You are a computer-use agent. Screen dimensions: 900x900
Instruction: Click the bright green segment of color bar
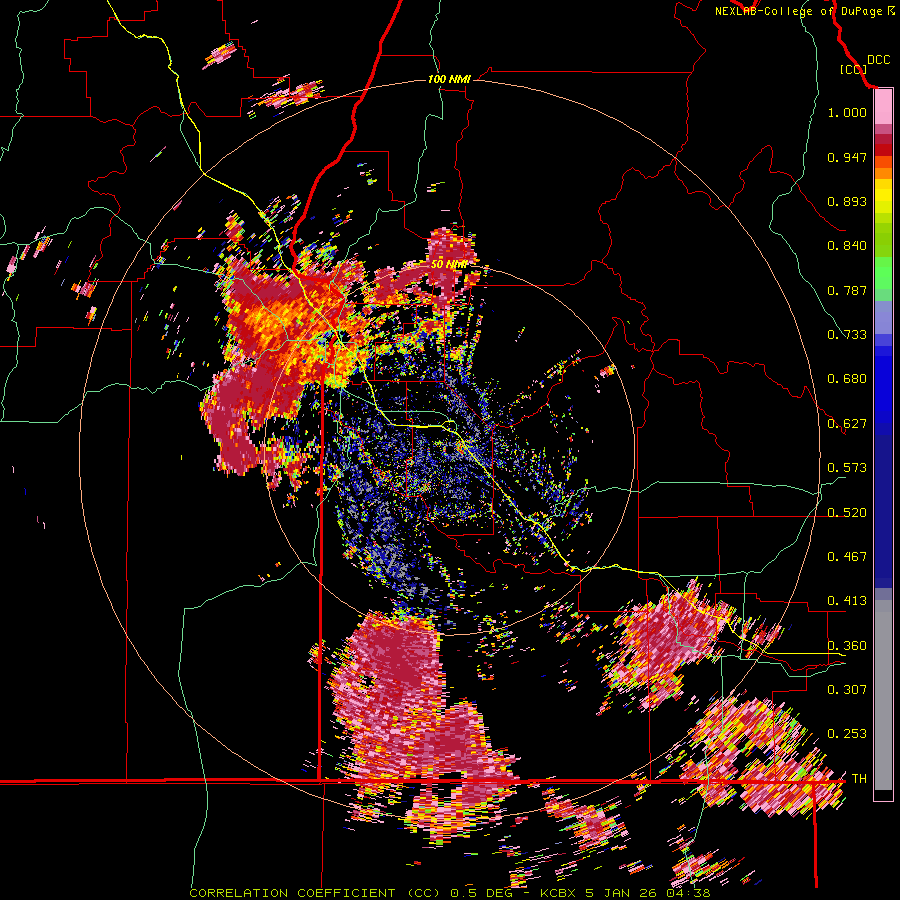coord(883,273)
